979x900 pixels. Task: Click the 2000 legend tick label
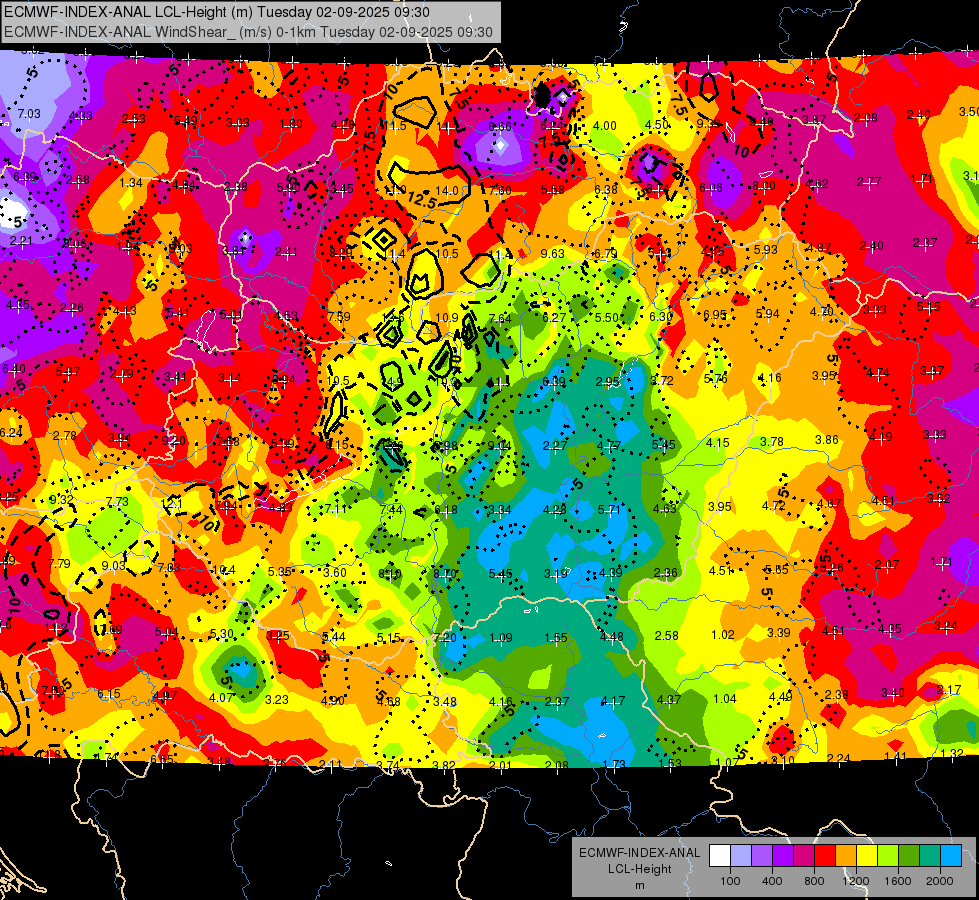pos(939,881)
